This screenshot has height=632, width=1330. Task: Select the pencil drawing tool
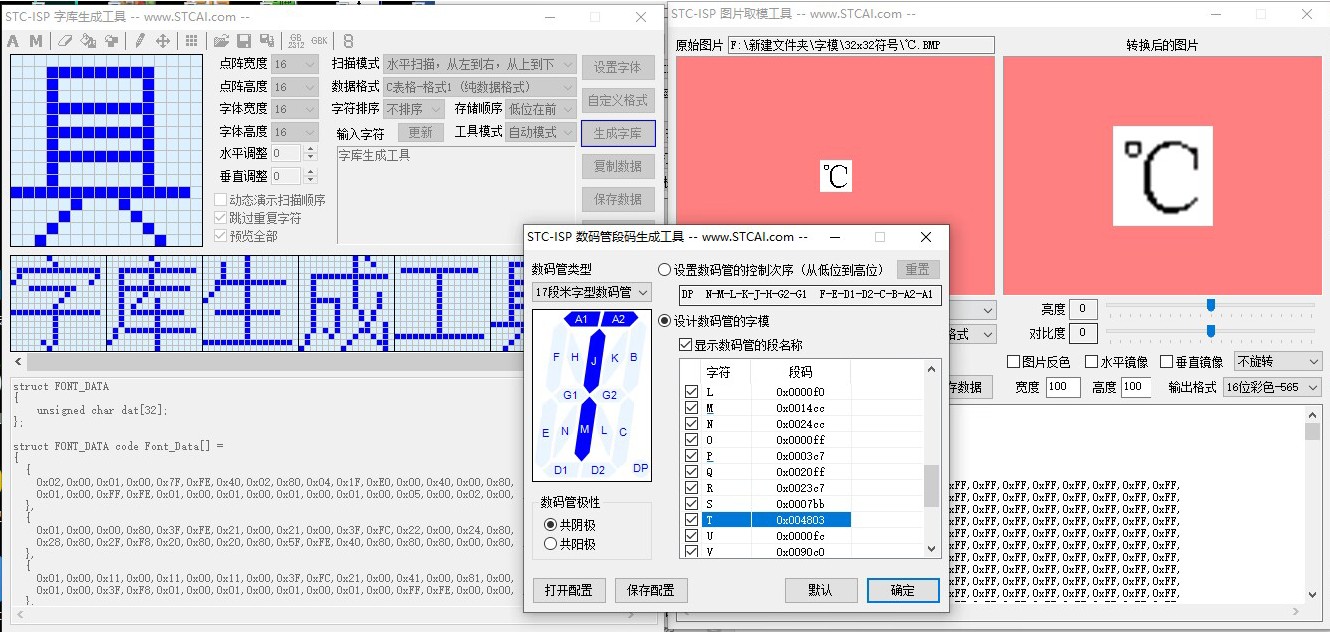click(x=140, y=41)
